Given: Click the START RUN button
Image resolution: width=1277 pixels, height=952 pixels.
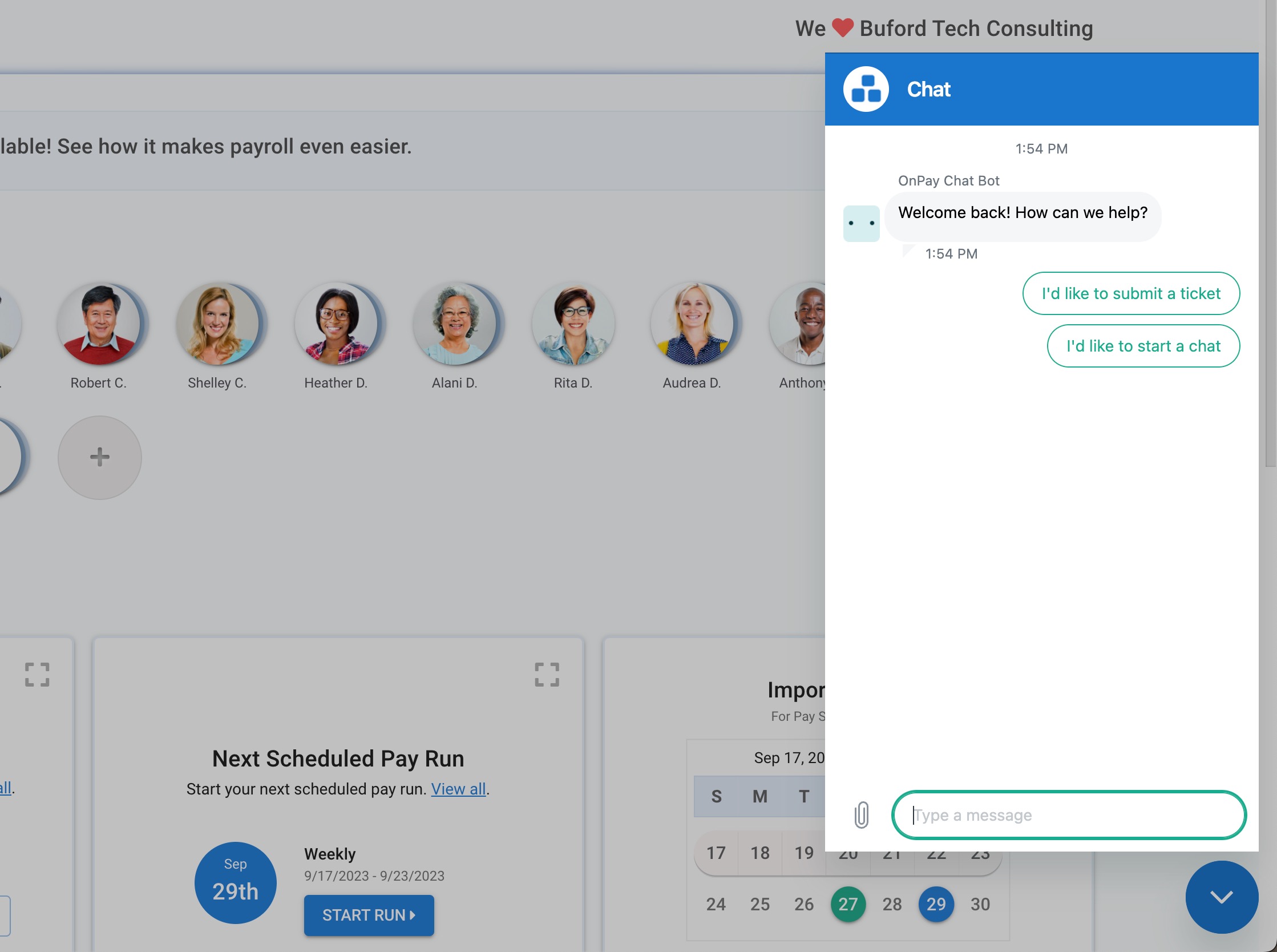Looking at the screenshot, I should pyautogui.click(x=369, y=915).
